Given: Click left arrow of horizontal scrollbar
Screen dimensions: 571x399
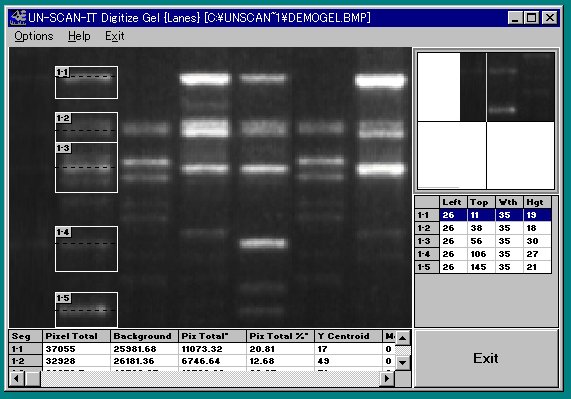Looking at the screenshot, I should coord(16,379).
